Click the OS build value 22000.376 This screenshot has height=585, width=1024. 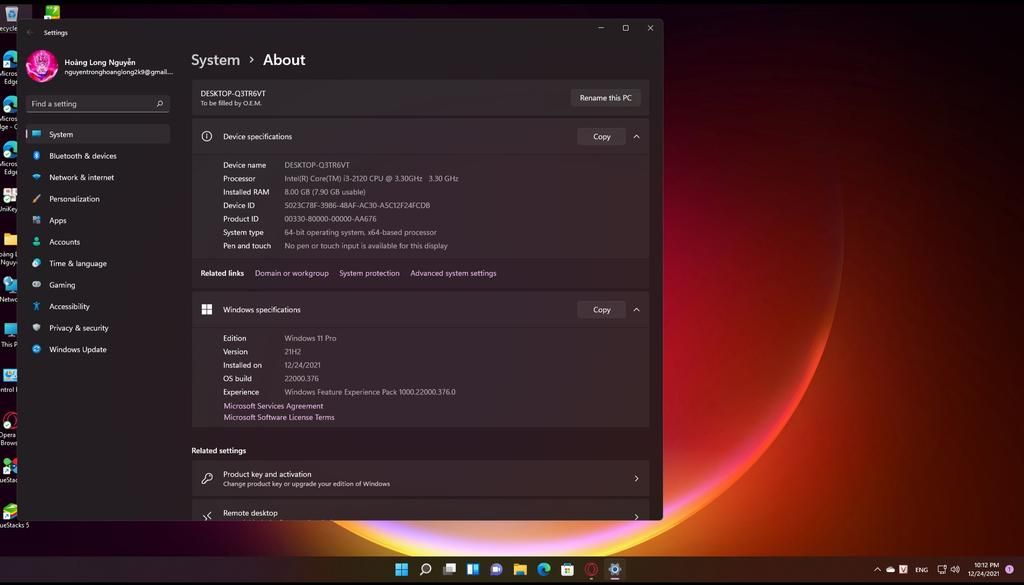click(302, 379)
